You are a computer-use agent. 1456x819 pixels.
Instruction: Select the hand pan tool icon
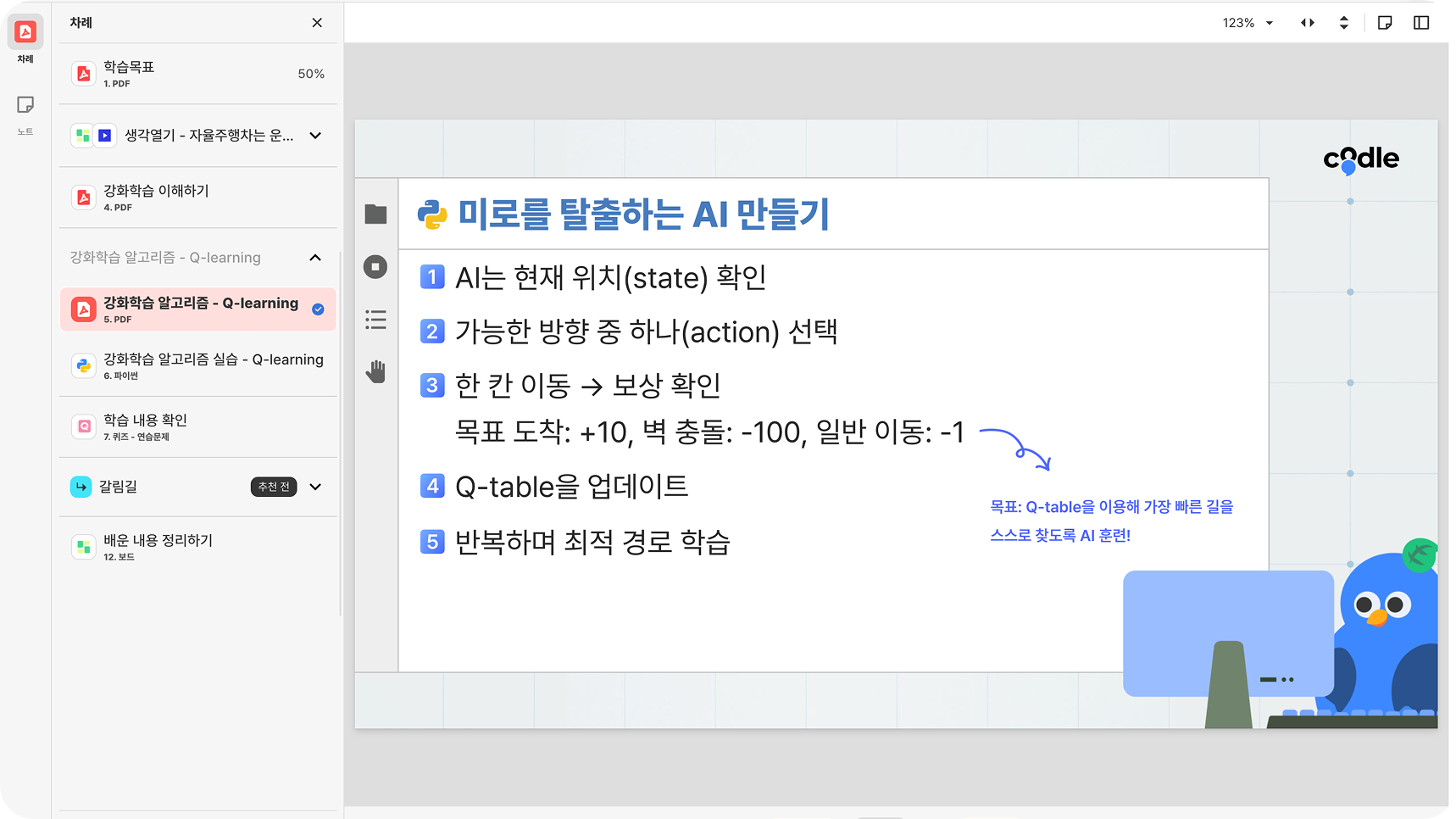coord(375,371)
